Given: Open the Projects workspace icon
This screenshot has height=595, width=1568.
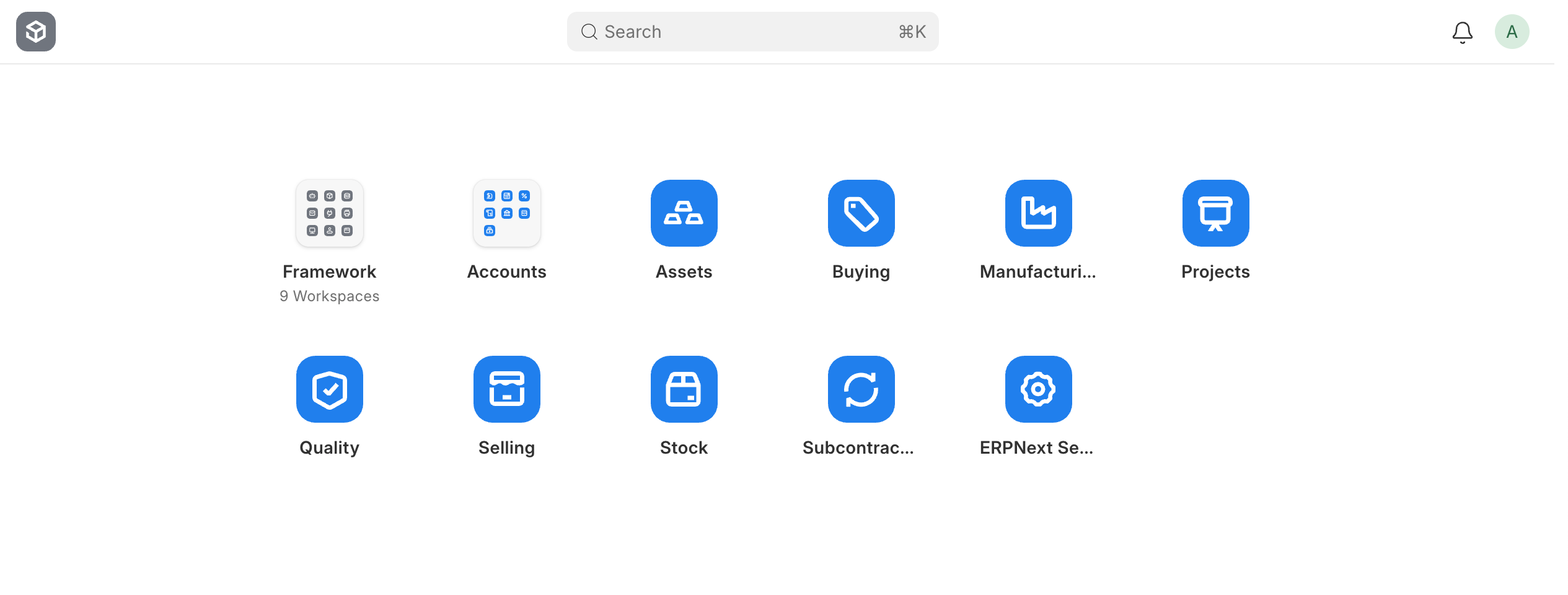Looking at the screenshot, I should pyautogui.click(x=1215, y=213).
